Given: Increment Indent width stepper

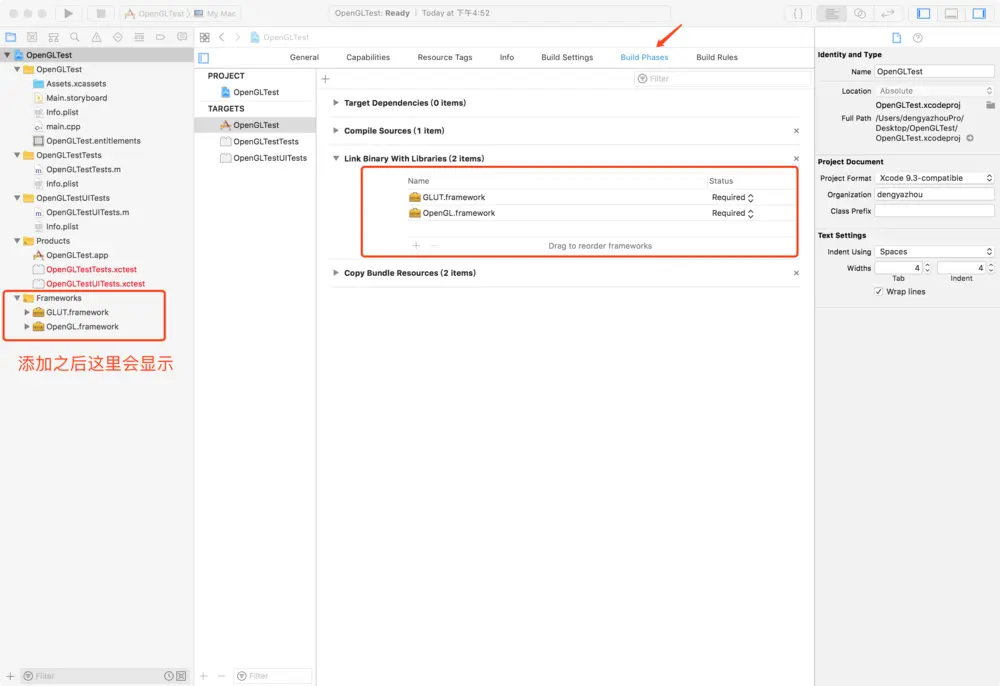Looking at the screenshot, I should 990,265.
